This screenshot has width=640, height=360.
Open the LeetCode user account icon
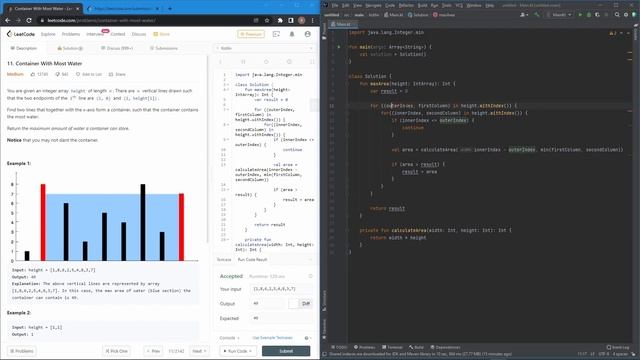[308, 34]
